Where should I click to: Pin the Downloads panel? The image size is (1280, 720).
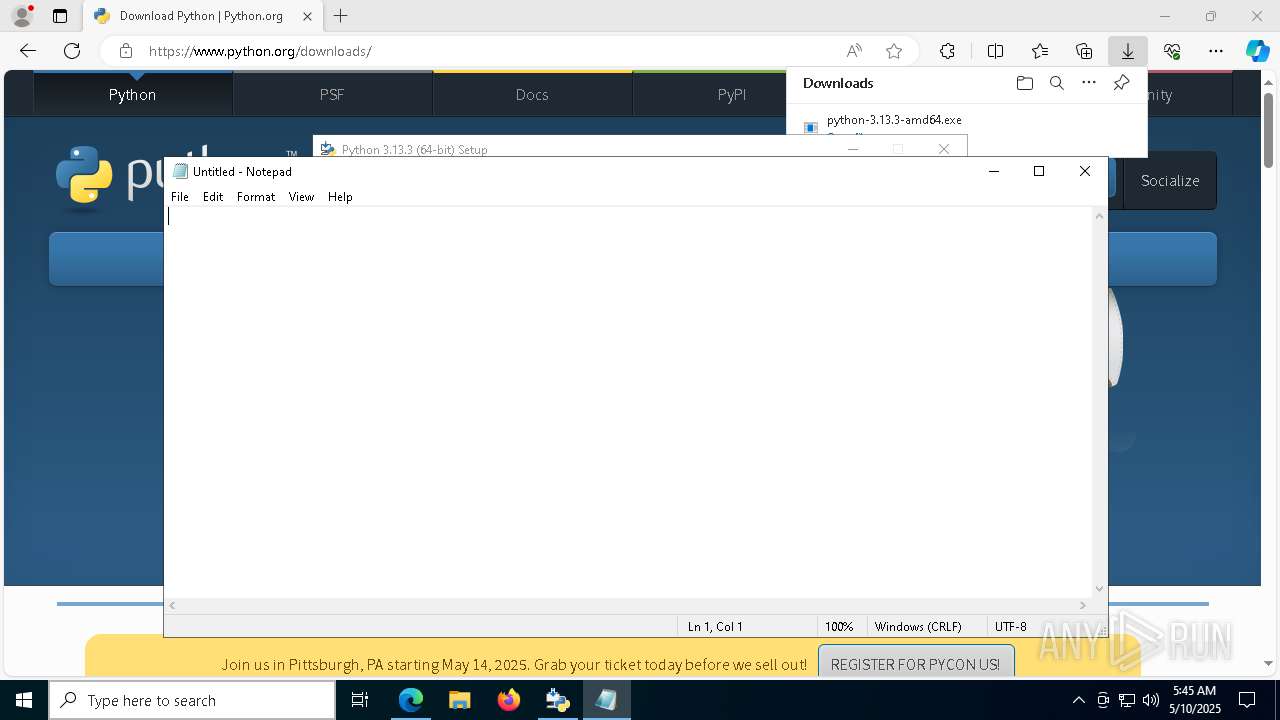click(1121, 83)
